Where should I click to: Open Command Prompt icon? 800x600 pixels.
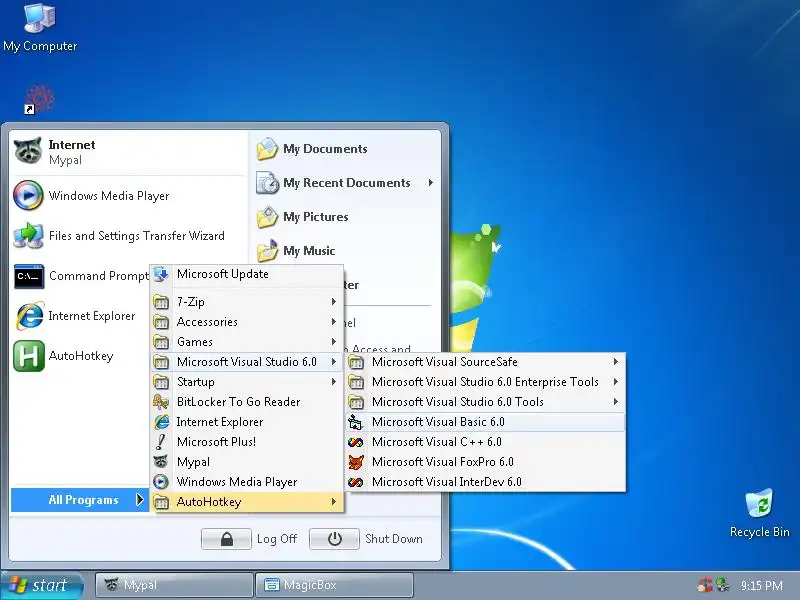[28, 276]
